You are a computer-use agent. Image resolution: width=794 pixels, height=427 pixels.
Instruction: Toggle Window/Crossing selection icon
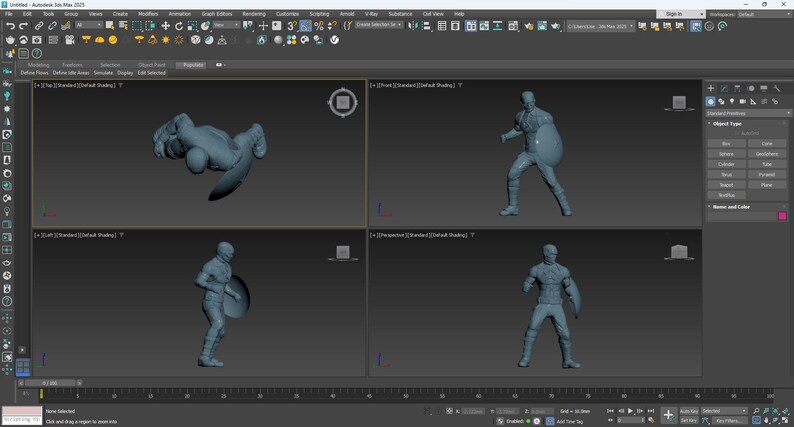tap(150, 25)
